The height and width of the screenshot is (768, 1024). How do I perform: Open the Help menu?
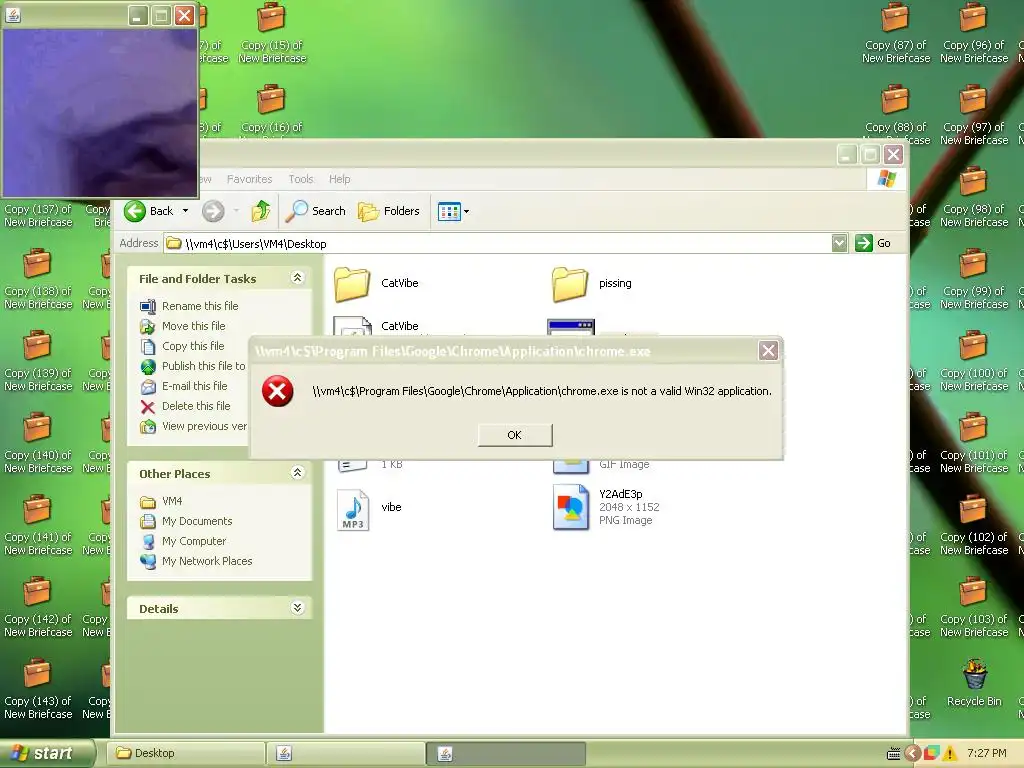tap(340, 179)
